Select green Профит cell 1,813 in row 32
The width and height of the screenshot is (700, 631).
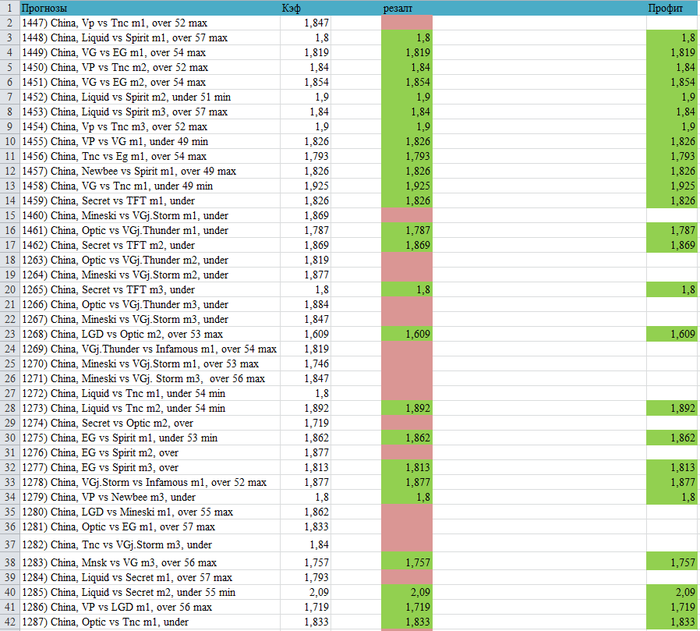click(x=672, y=467)
